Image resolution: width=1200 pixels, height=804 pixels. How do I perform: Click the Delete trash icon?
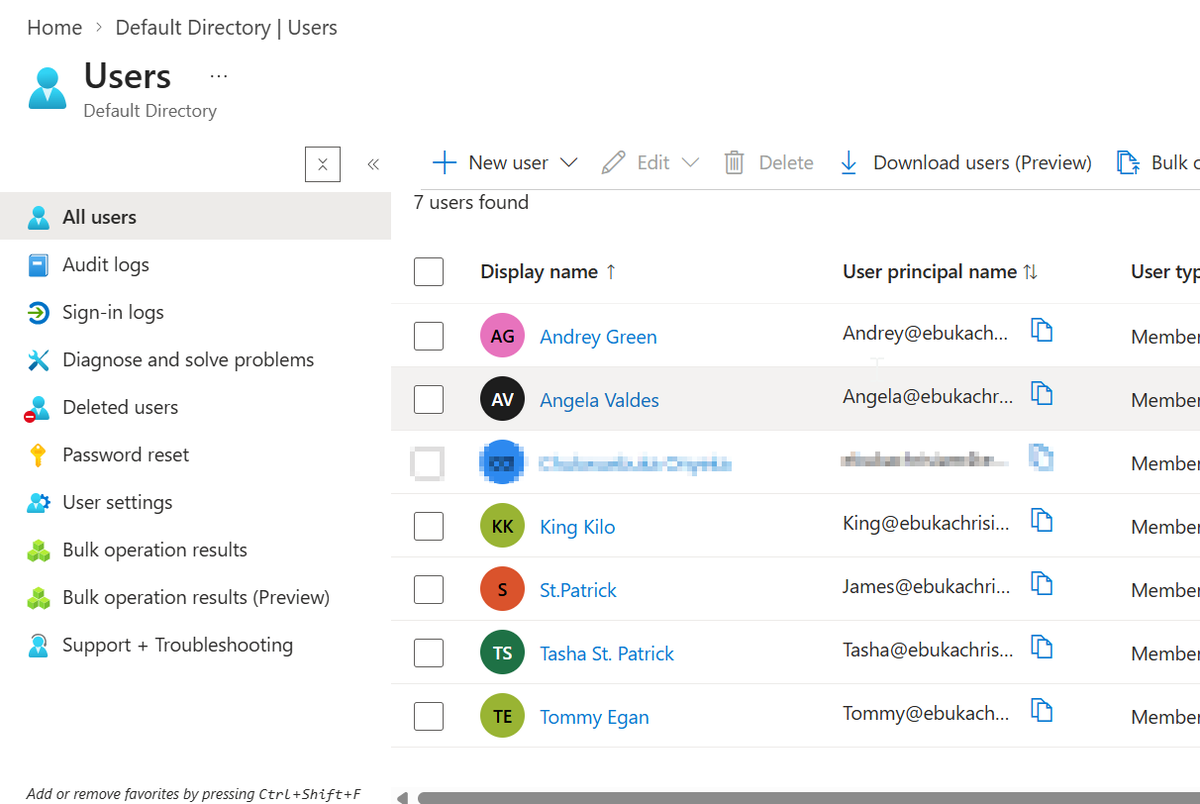tap(734, 162)
